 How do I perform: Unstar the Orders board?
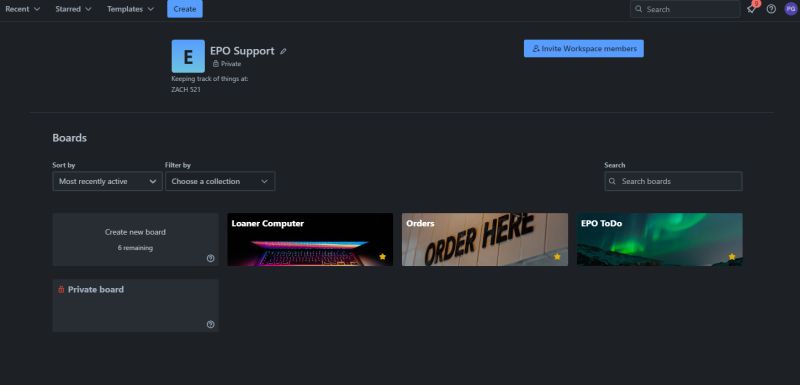(557, 256)
